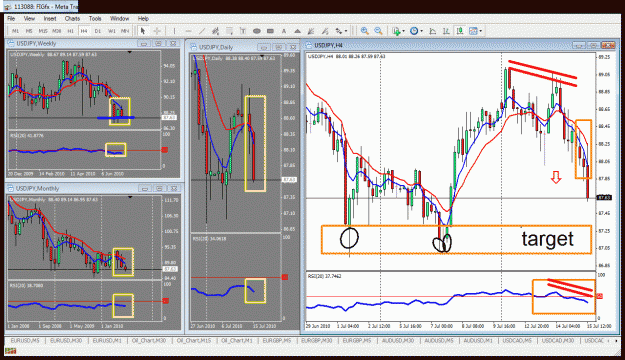This screenshot has height=360, width=625.
Task: Choose the horizontal line drawing tool
Action: pos(188,31)
